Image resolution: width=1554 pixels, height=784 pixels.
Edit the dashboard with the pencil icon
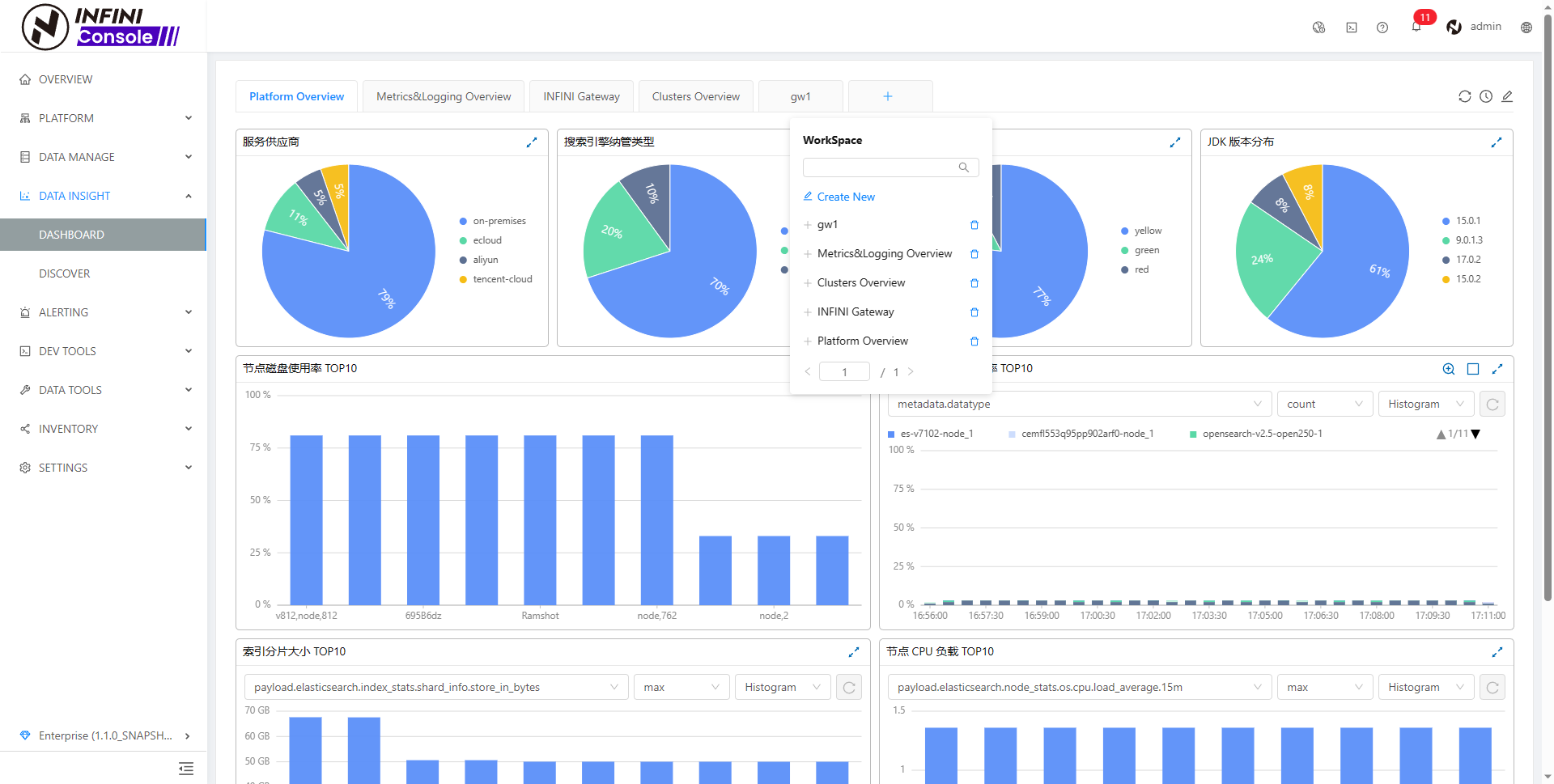[1507, 96]
